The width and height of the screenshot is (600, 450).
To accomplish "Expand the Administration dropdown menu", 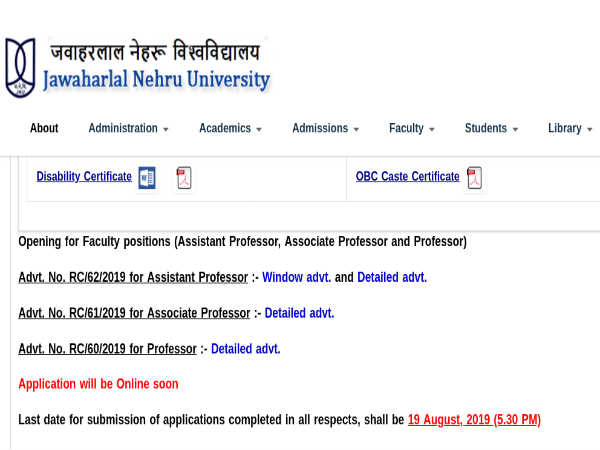I will pyautogui.click(x=128, y=128).
